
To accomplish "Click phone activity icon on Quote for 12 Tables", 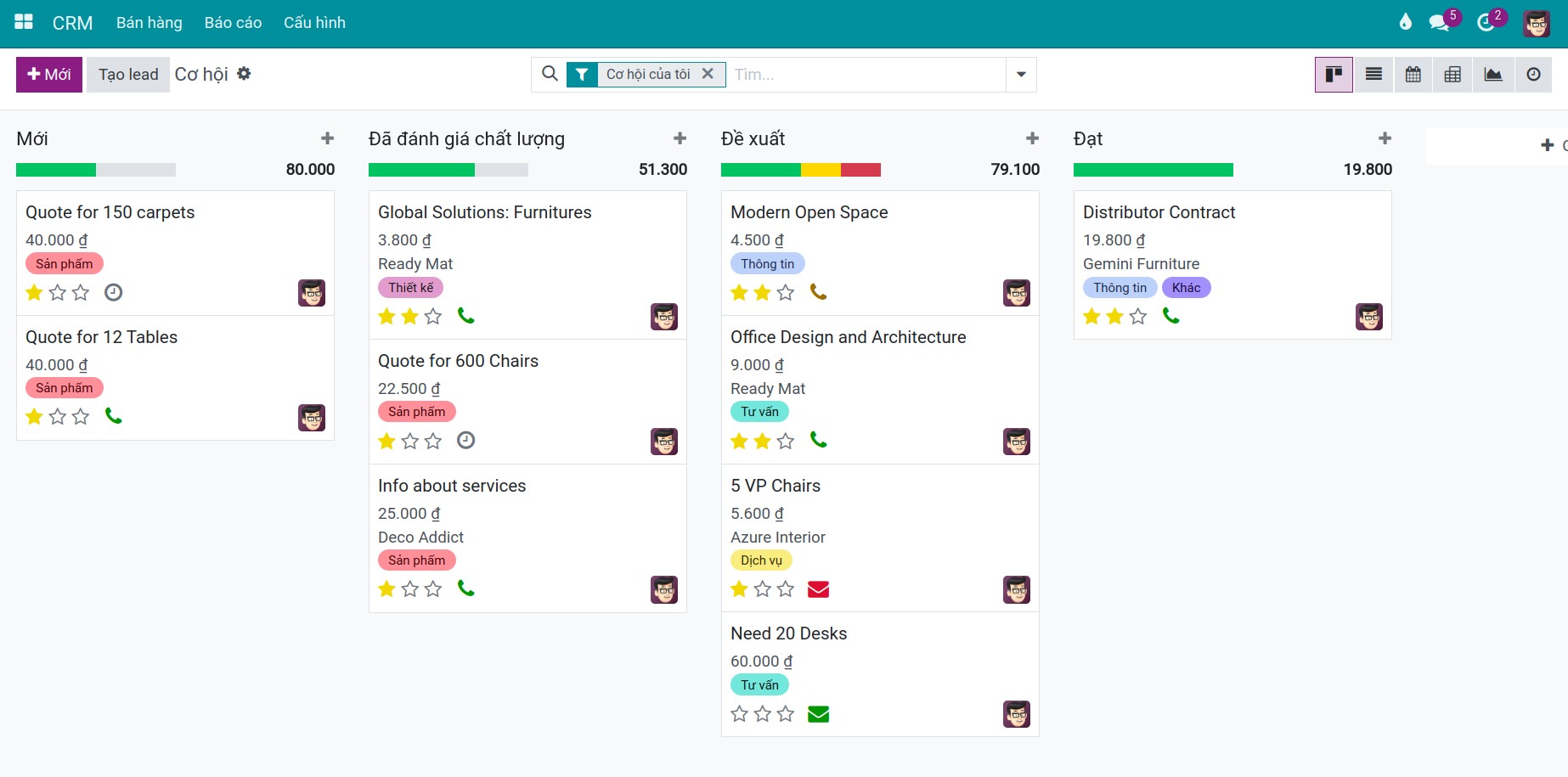I will [113, 416].
